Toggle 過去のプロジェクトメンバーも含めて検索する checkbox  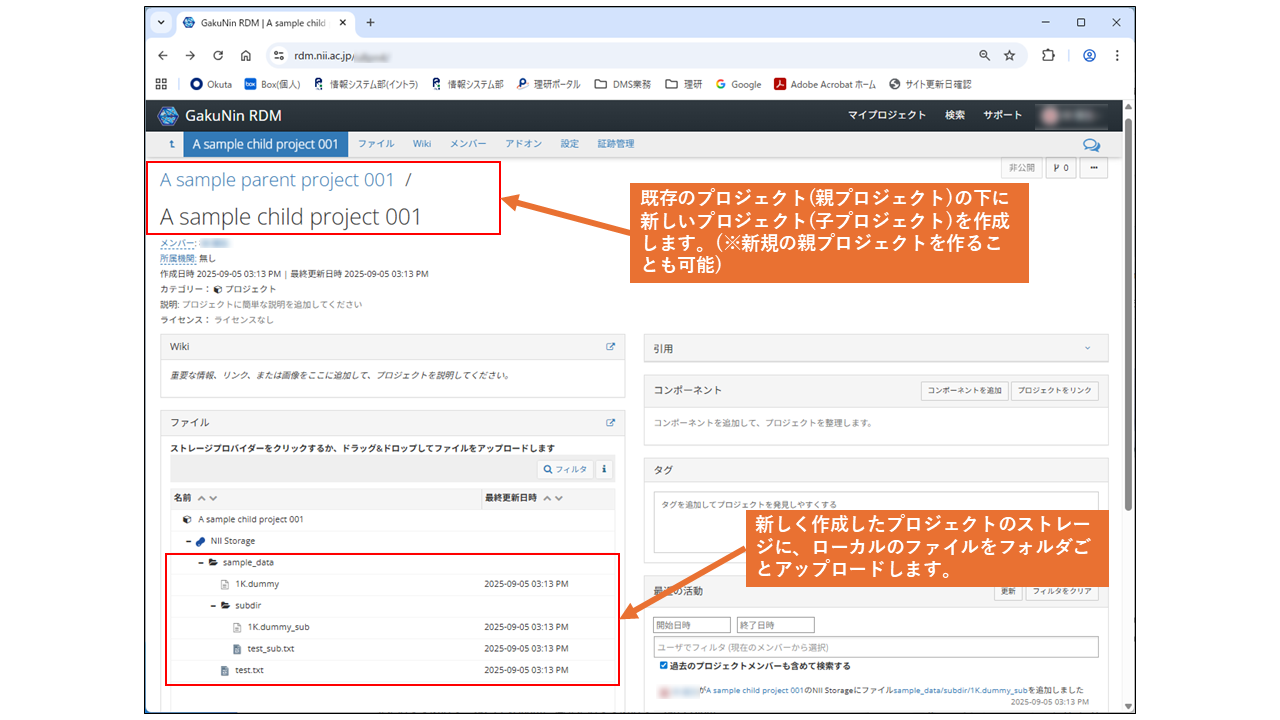pyautogui.click(x=664, y=666)
